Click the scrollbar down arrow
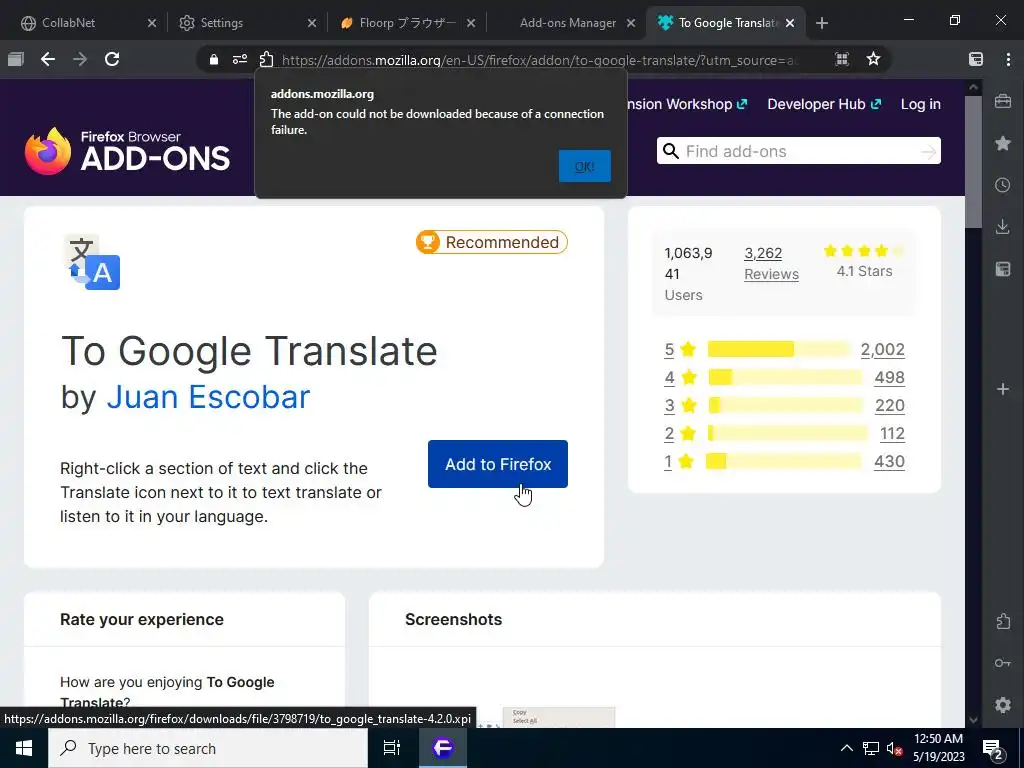The height and width of the screenshot is (768, 1024). click(973, 720)
